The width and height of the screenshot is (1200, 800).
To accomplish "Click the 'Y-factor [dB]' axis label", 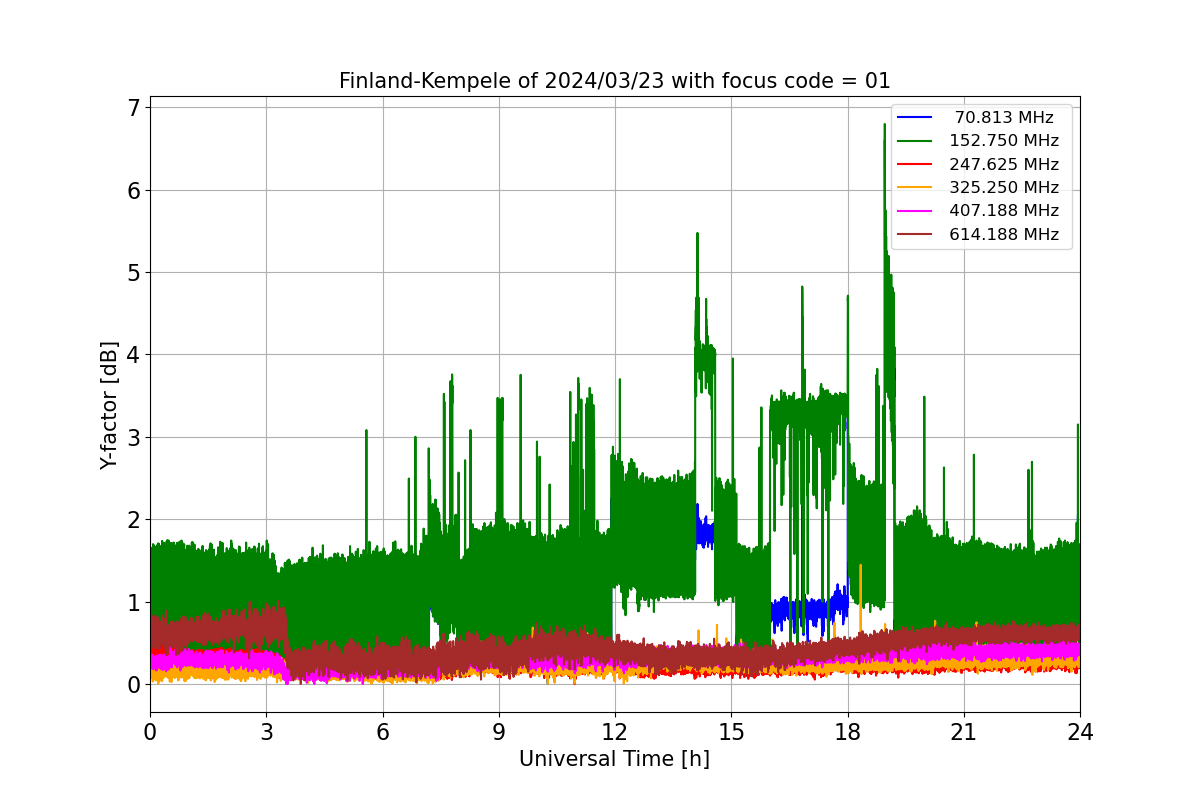I will (x=109, y=405).
